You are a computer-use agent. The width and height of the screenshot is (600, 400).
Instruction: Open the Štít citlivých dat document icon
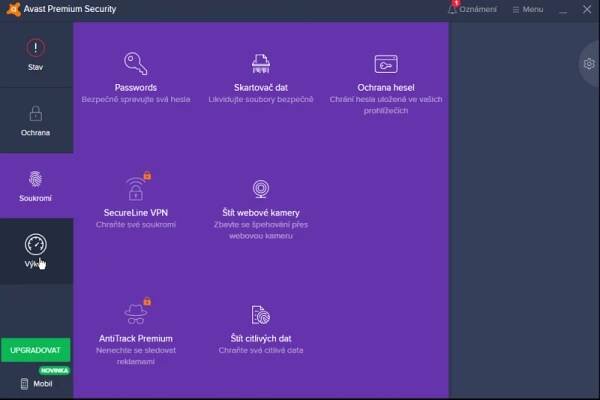[x=261, y=315]
